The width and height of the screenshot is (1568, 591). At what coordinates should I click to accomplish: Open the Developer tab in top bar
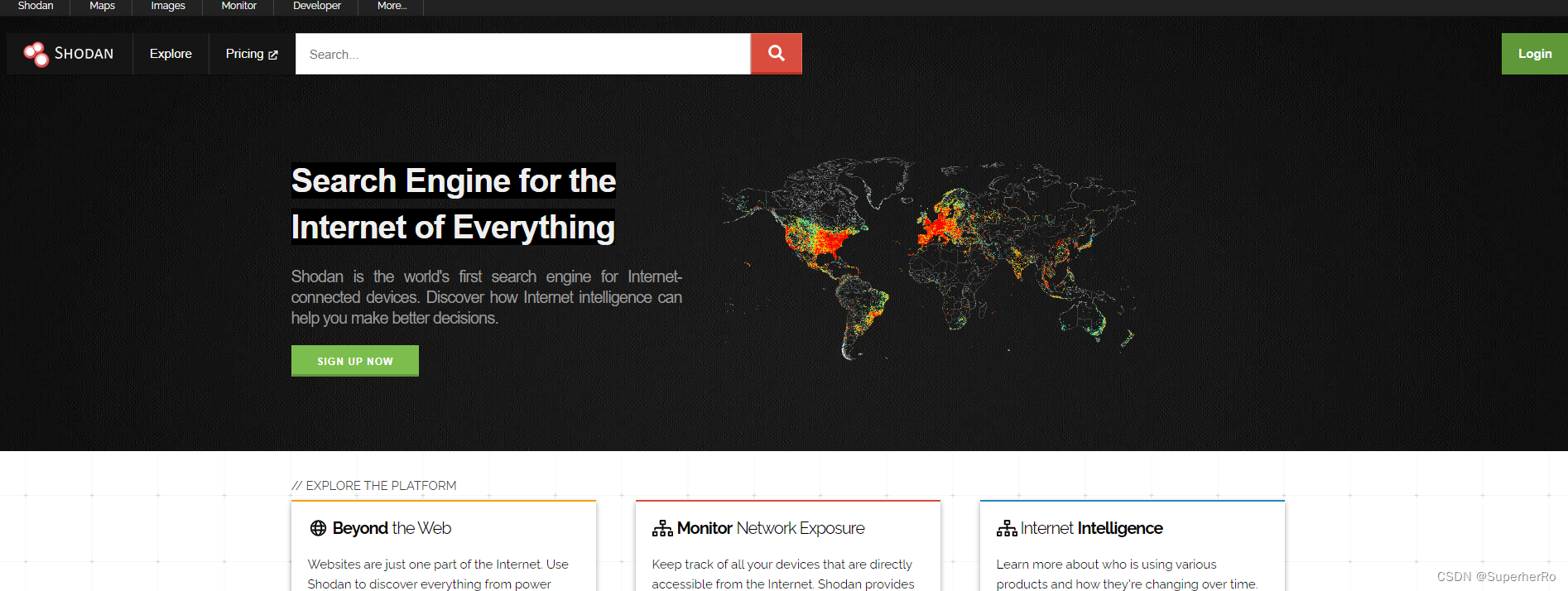[x=316, y=6]
